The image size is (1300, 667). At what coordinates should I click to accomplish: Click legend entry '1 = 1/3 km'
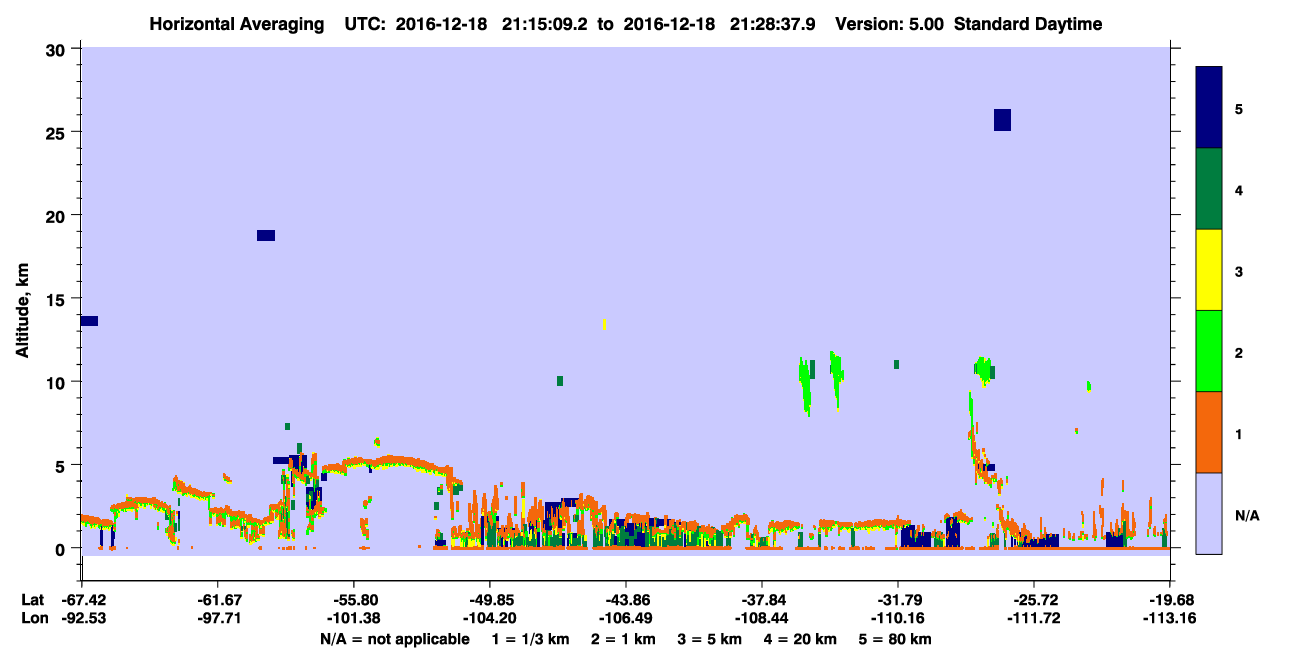pos(530,638)
